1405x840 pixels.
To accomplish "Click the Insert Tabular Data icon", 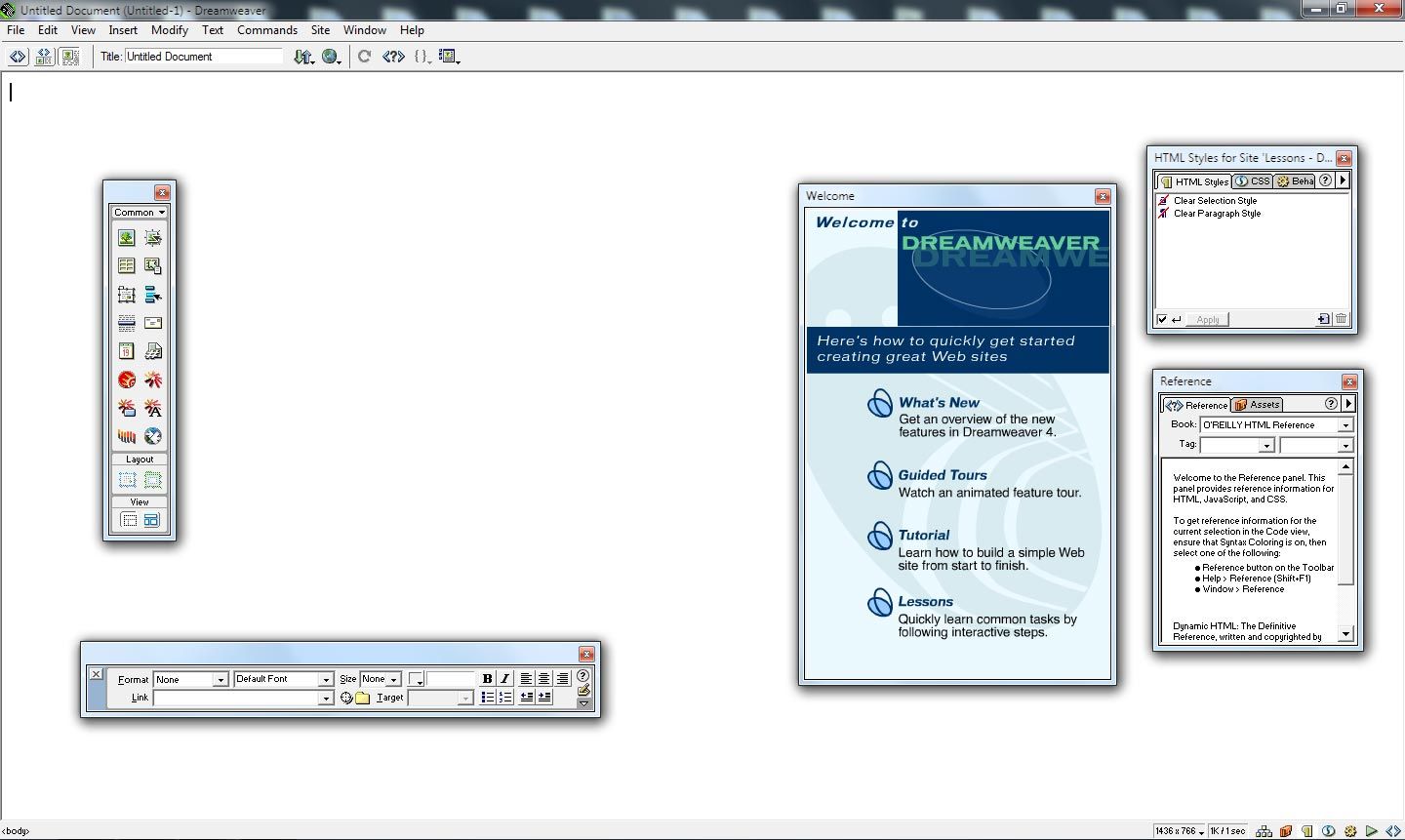I will (x=153, y=265).
